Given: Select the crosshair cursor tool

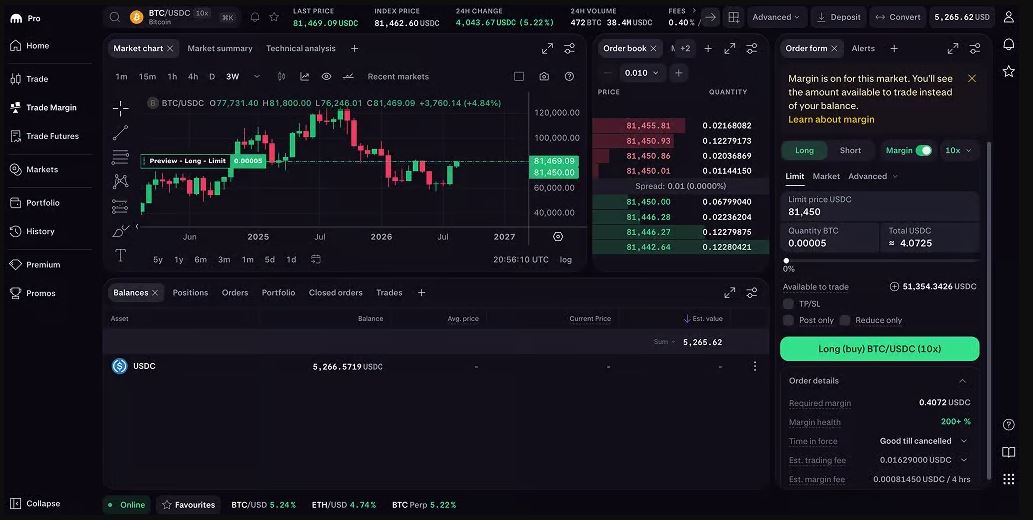Looking at the screenshot, I should [121, 108].
